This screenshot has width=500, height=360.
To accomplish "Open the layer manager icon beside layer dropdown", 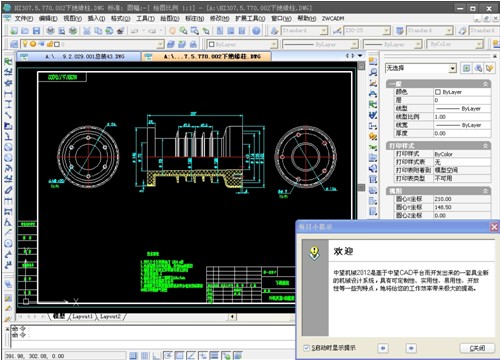I will [x=14, y=44].
